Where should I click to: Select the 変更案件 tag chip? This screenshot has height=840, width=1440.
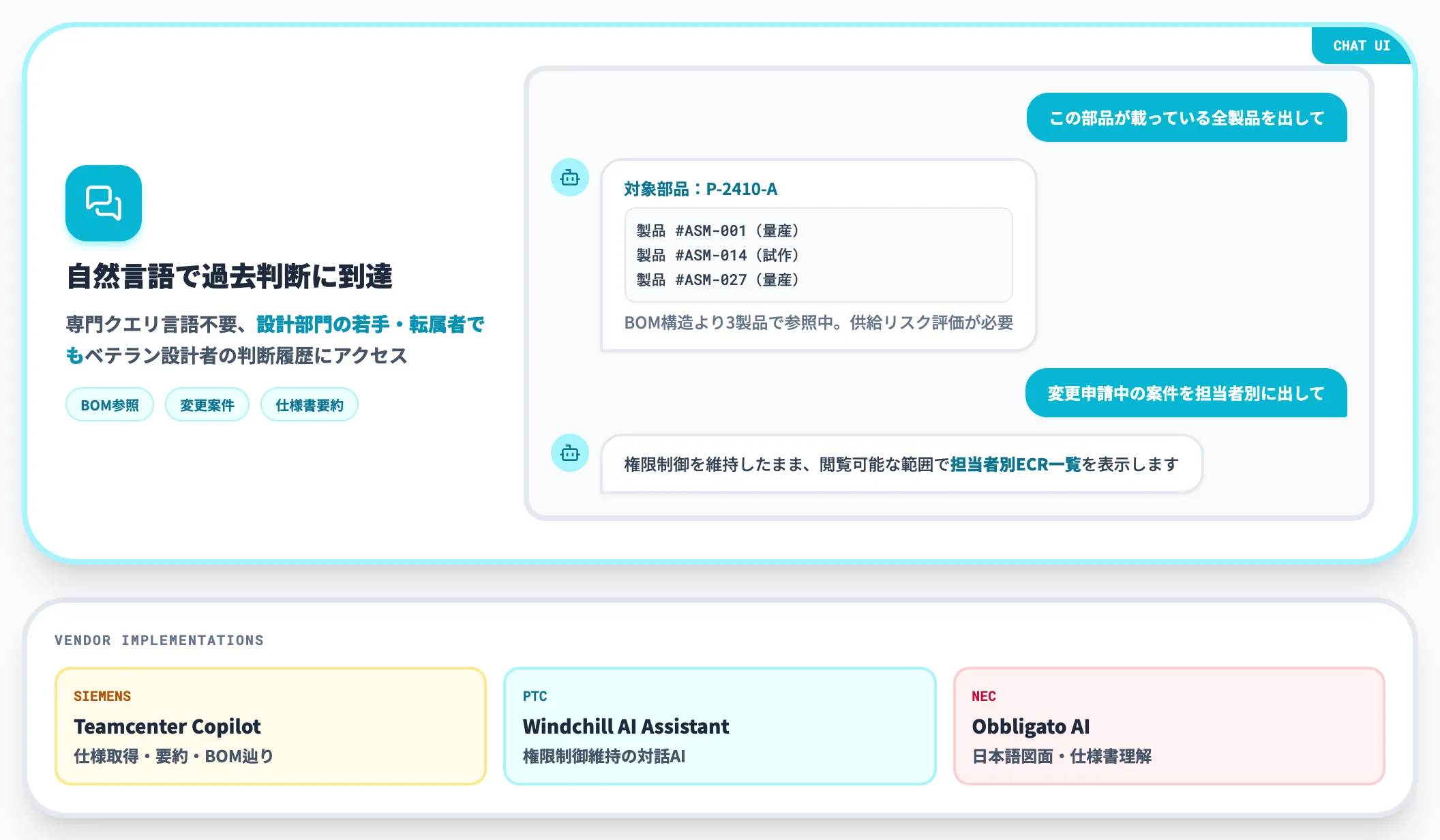click(x=207, y=405)
